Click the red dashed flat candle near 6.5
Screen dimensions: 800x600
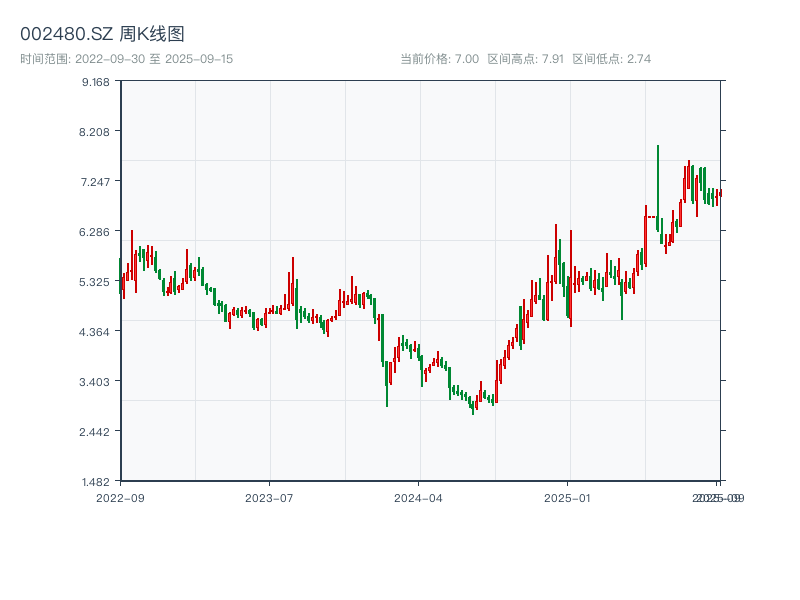coord(651,217)
